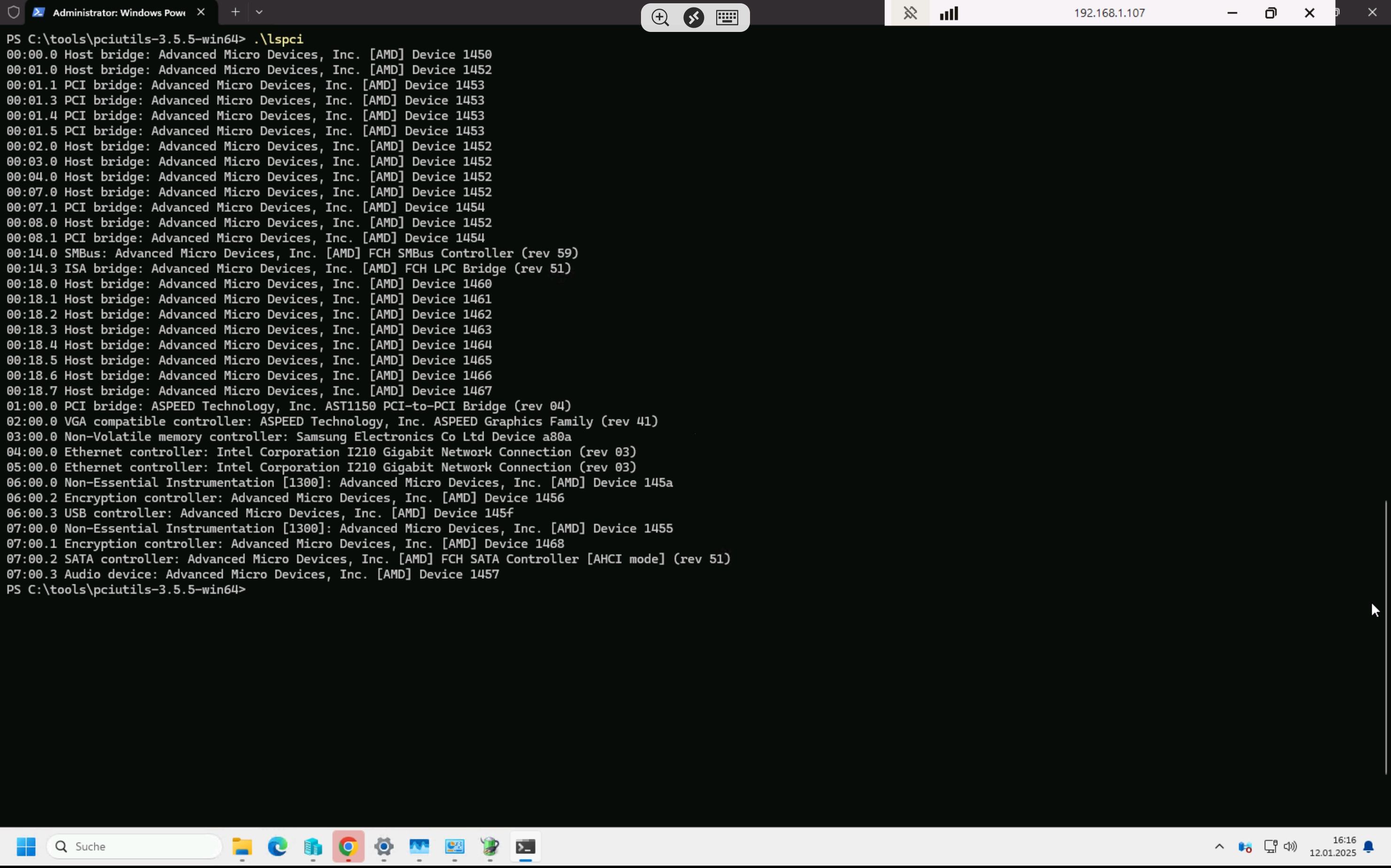Click the line '06:00.3 USB controller ... Device 145f'
1391x868 pixels.
click(260, 513)
